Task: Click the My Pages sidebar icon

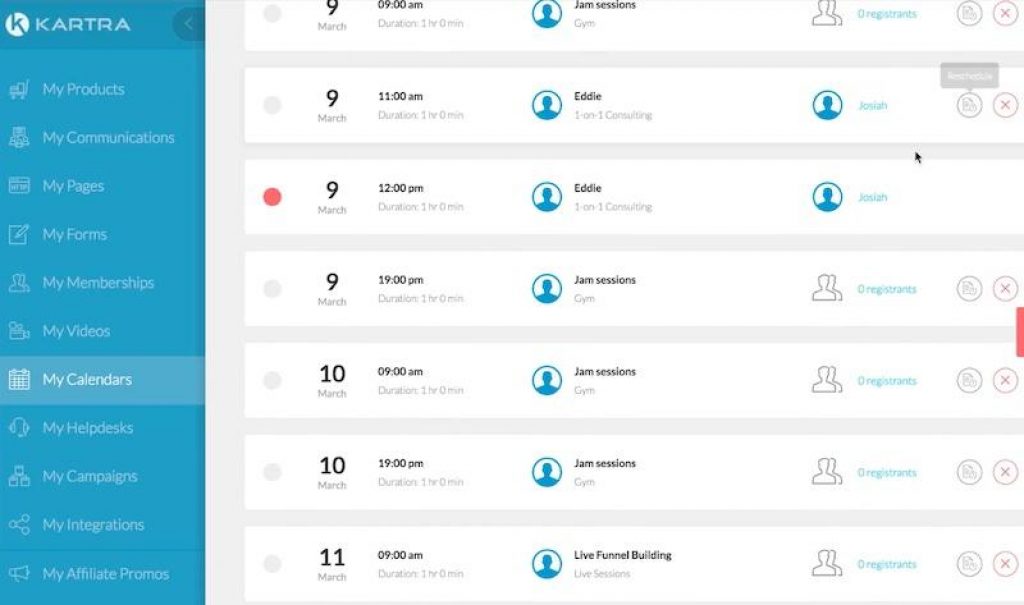Action: (x=19, y=186)
